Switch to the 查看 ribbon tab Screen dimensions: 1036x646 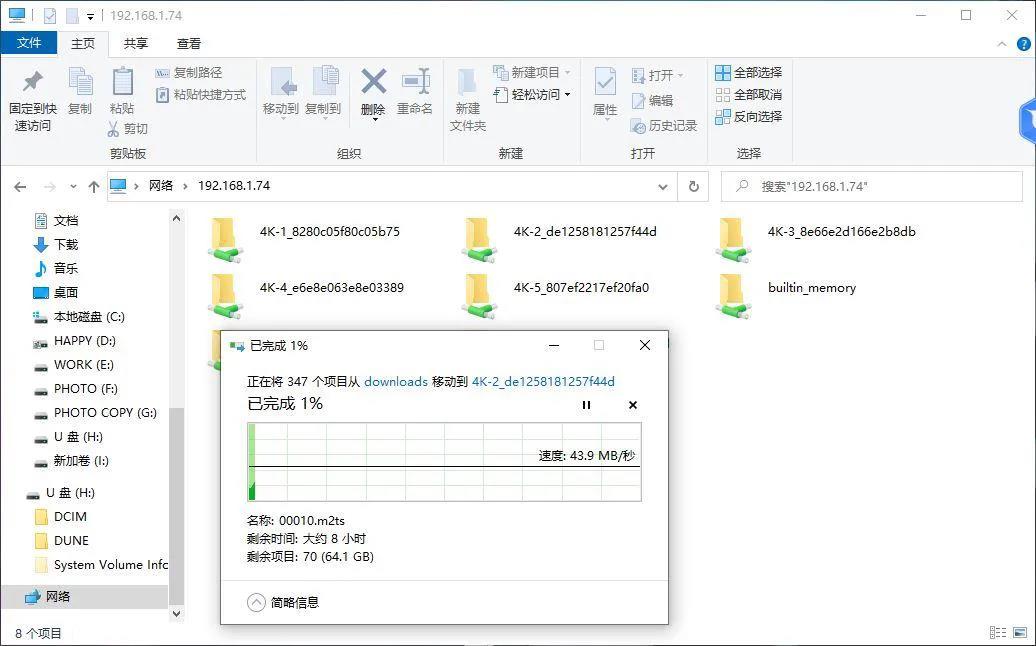click(x=189, y=43)
